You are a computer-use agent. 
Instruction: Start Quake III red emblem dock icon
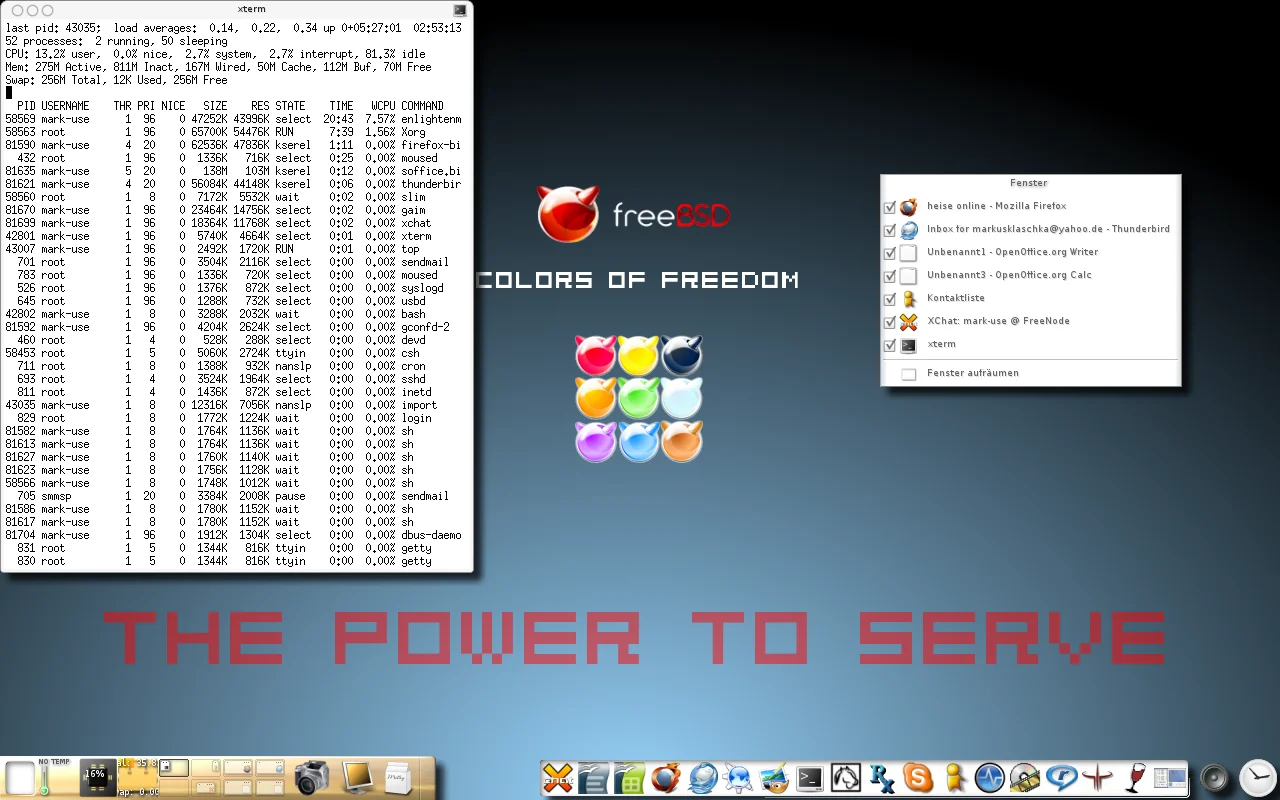click(x=1098, y=777)
